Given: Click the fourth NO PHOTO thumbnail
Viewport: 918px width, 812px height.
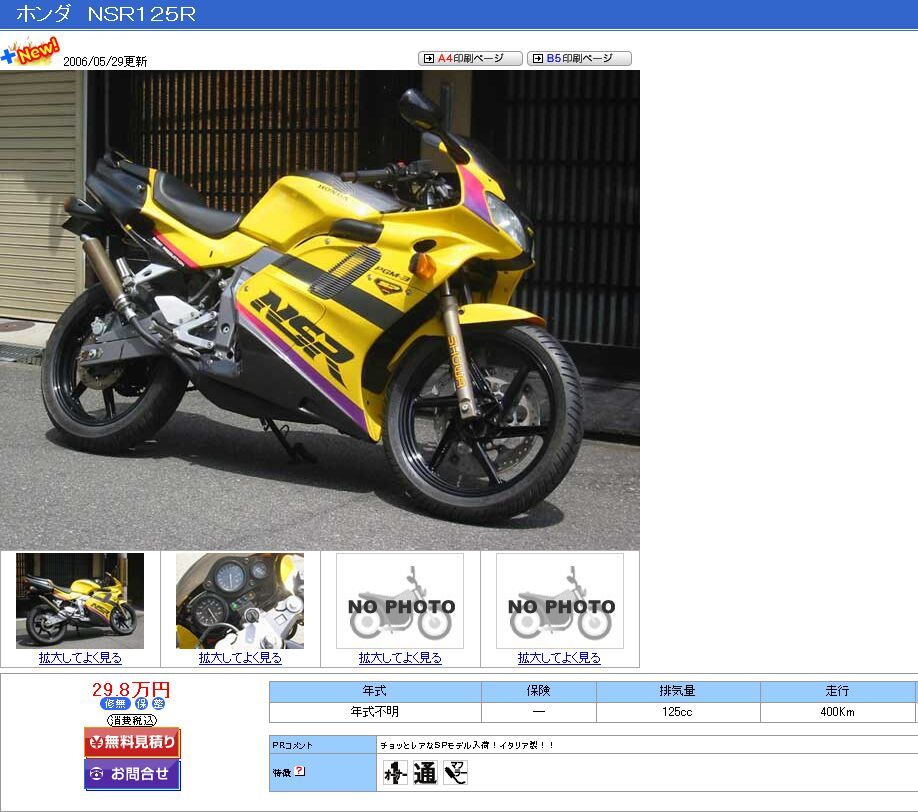Looking at the screenshot, I should pyautogui.click(x=560, y=601).
